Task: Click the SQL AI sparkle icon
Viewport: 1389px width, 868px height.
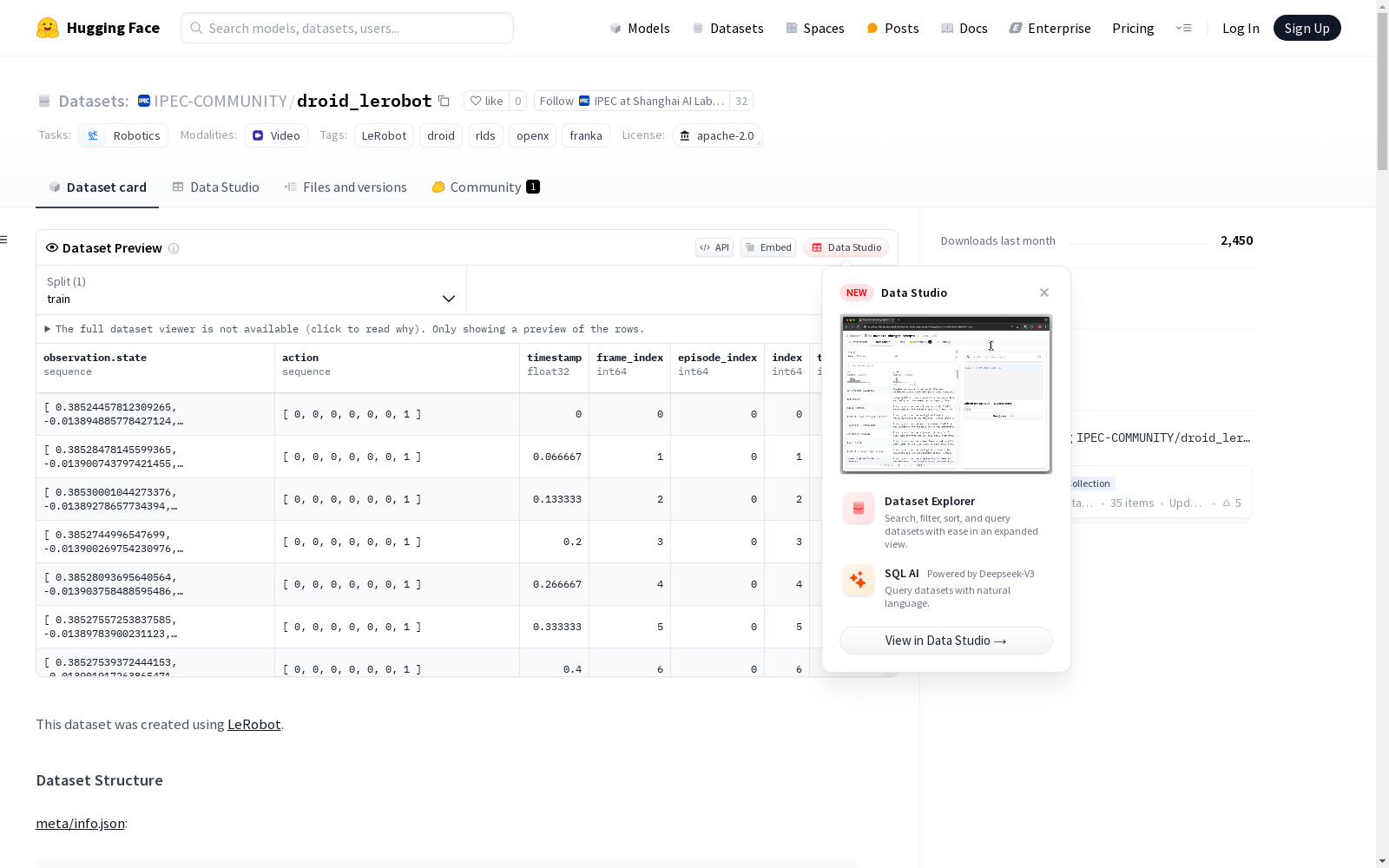Action: pyautogui.click(x=858, y=580)
